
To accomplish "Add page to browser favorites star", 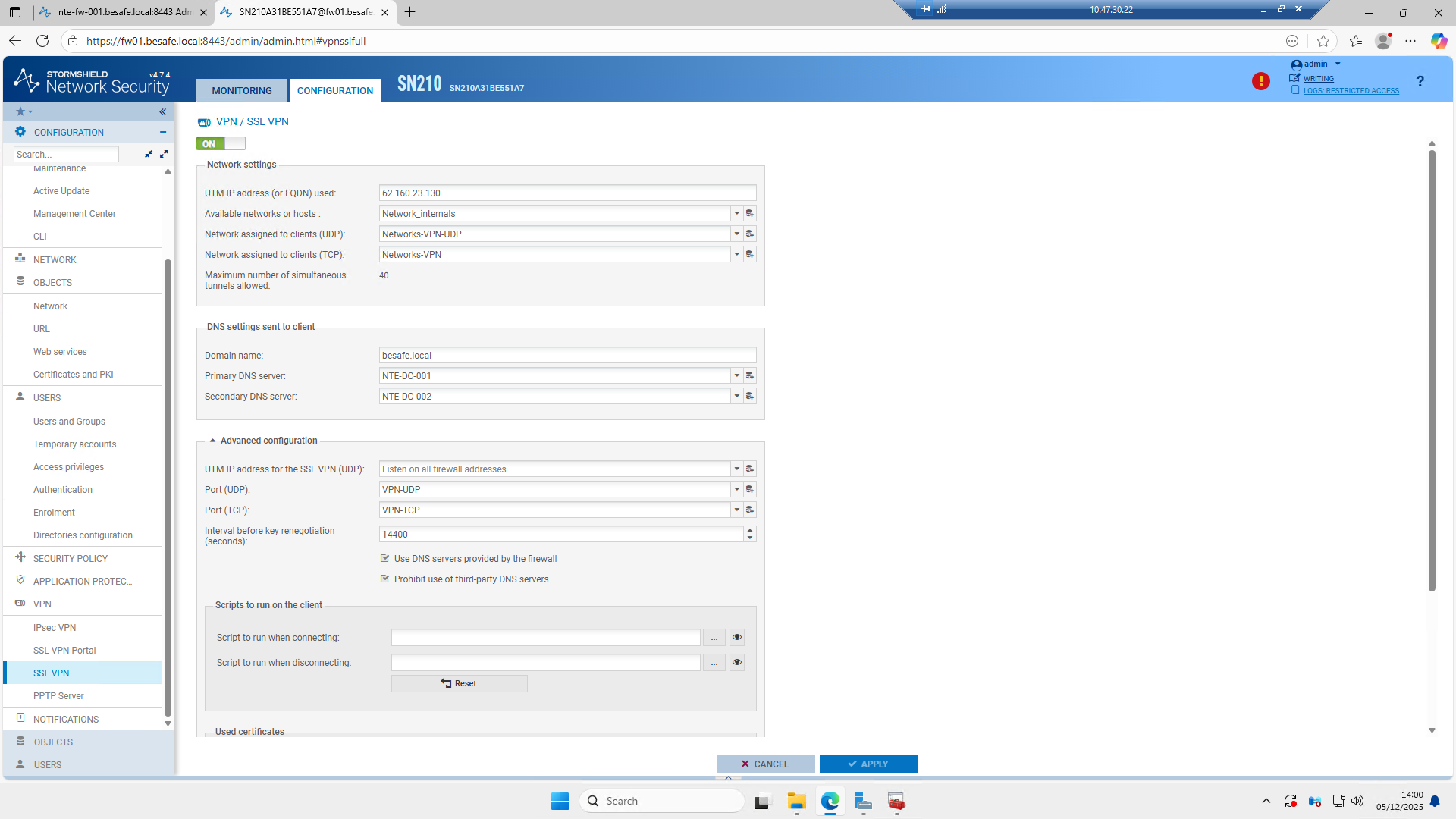I will [x=1323, y=41].
